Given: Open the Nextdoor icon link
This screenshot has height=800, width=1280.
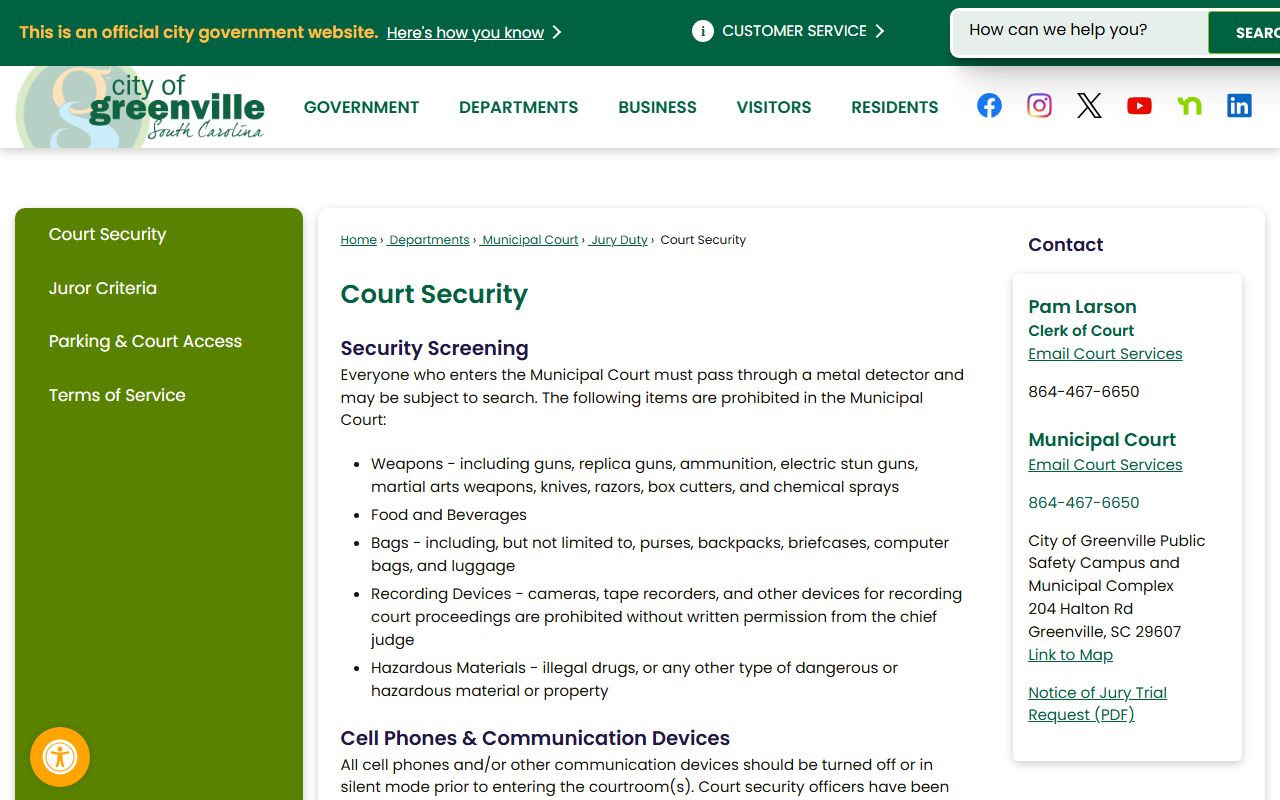Looking at the screenshot, I should pos(1189,105).
